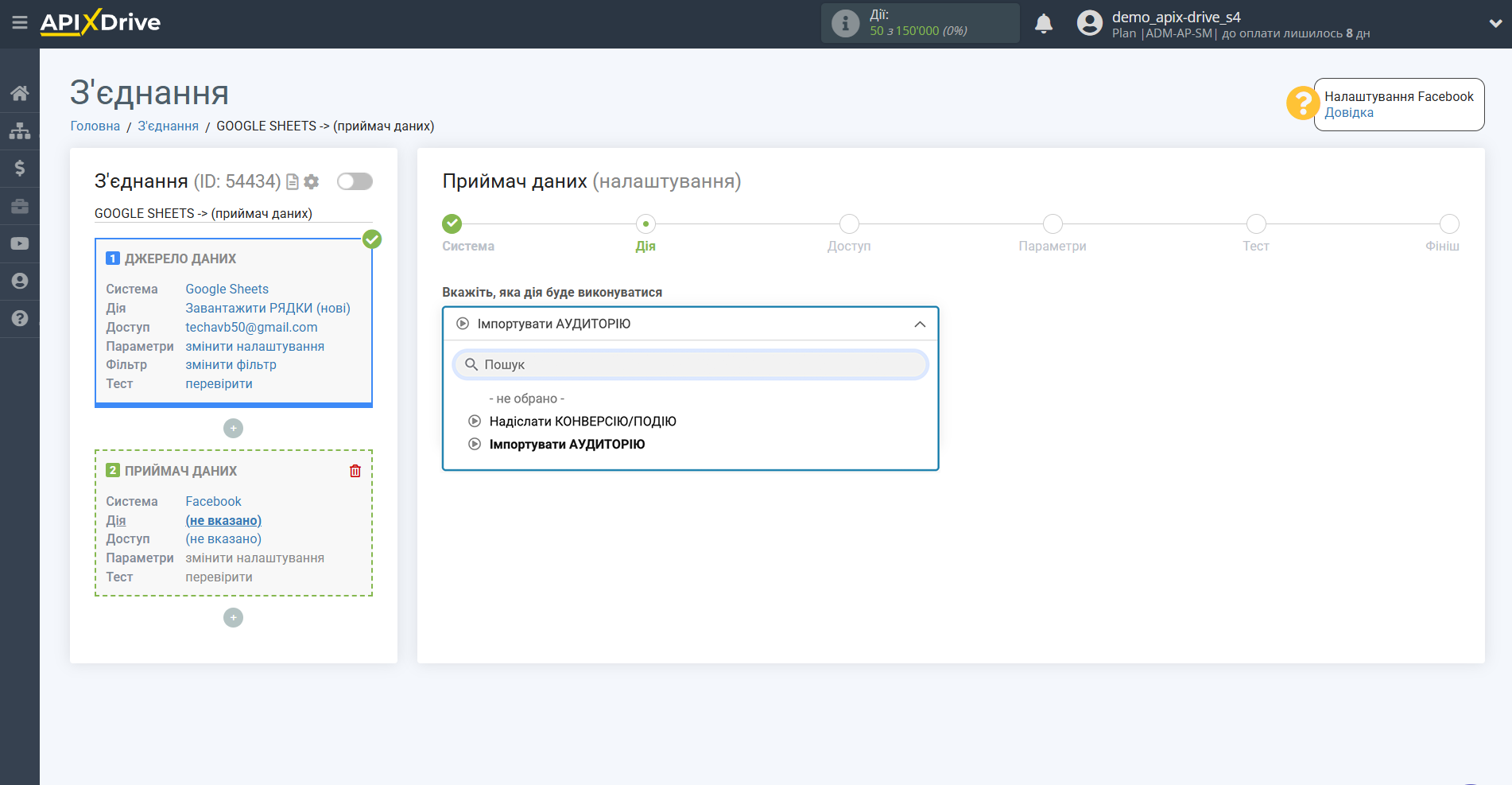Click the 'змінити фільтр' link

pos(231,364)
